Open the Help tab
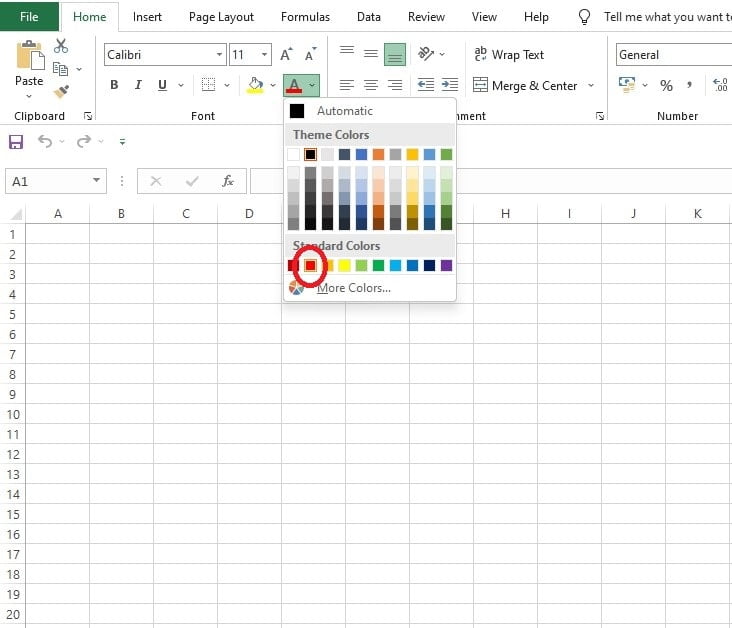The height and width of the screenshot is (628, 732). point(536,17)
